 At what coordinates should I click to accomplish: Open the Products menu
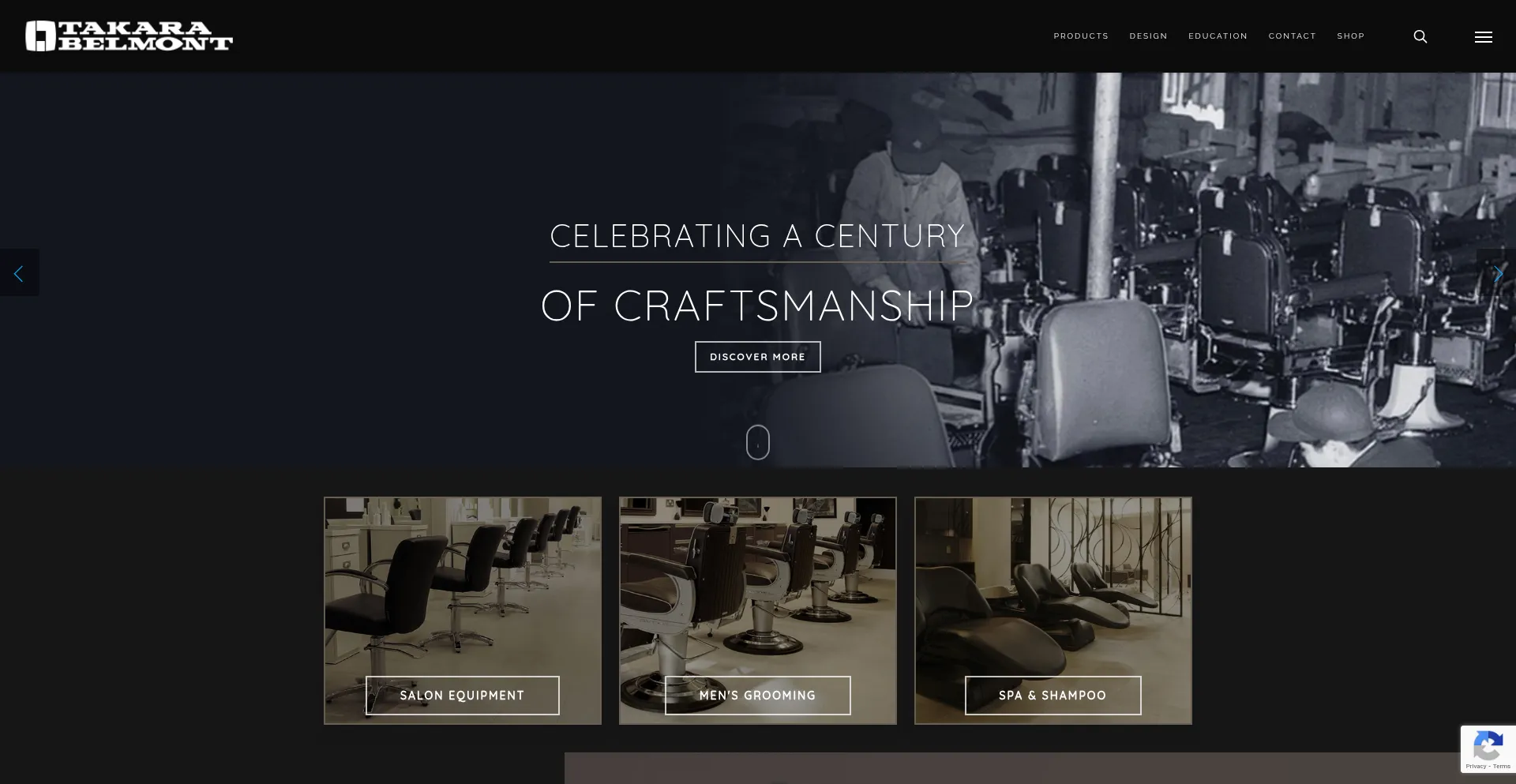(1080, 36)
